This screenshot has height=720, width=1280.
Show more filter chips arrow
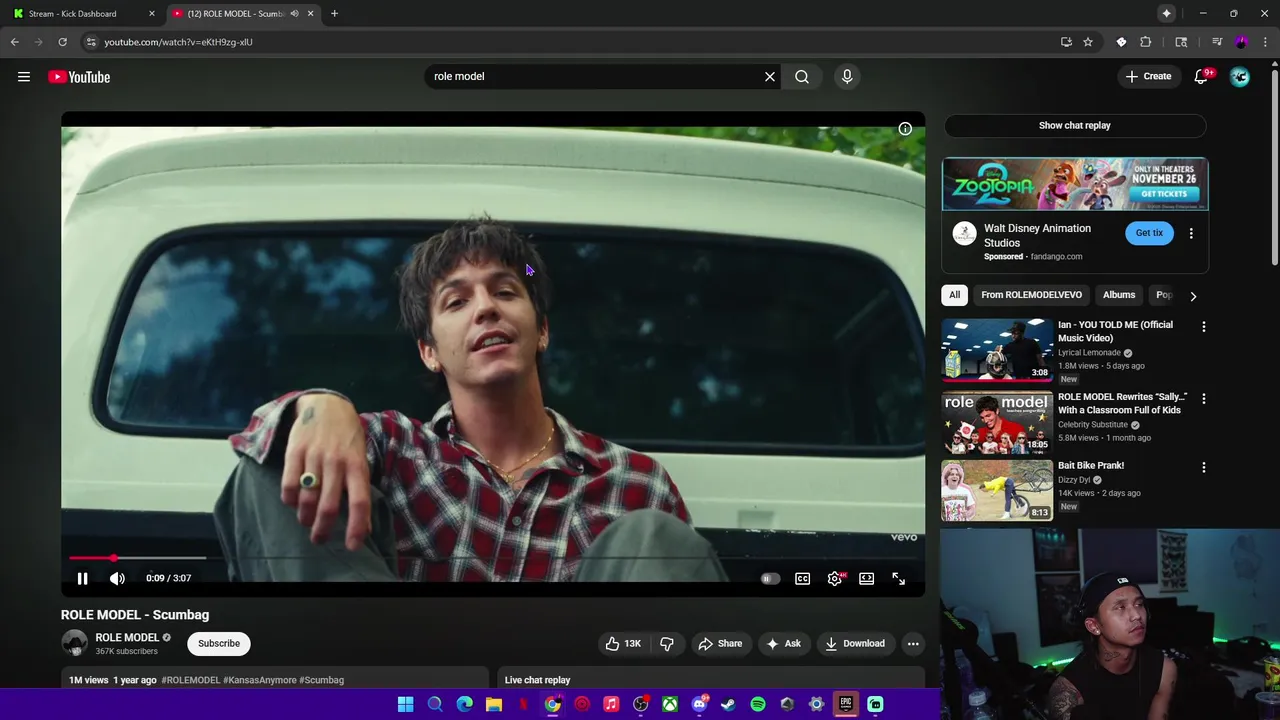click(x=1193, y=296)
